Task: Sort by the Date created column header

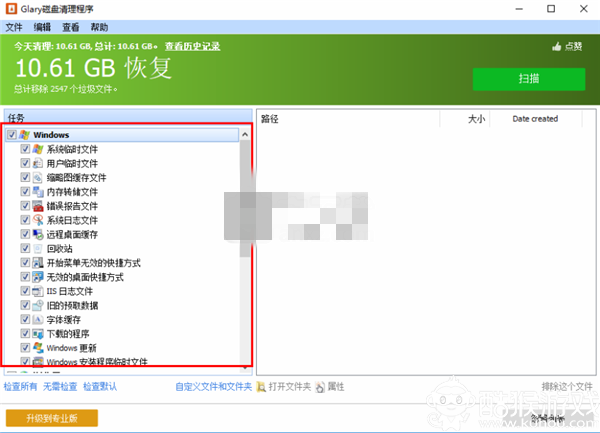Action: pyautogui.click(x=536, y=119)
